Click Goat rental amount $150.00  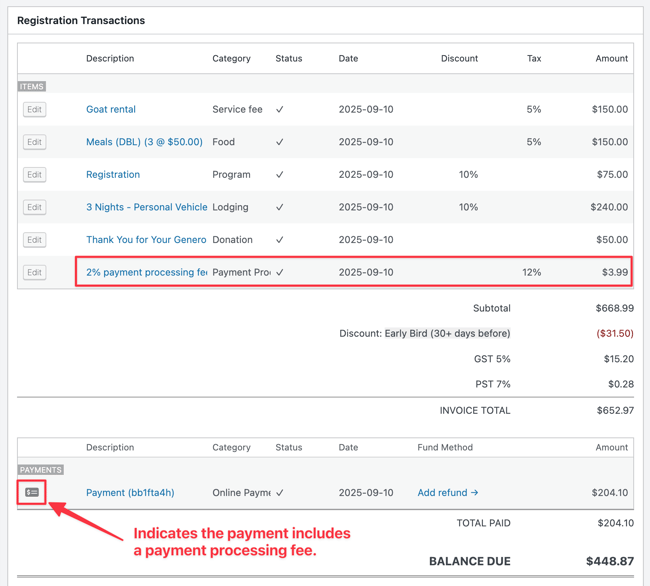coord(610,109)
